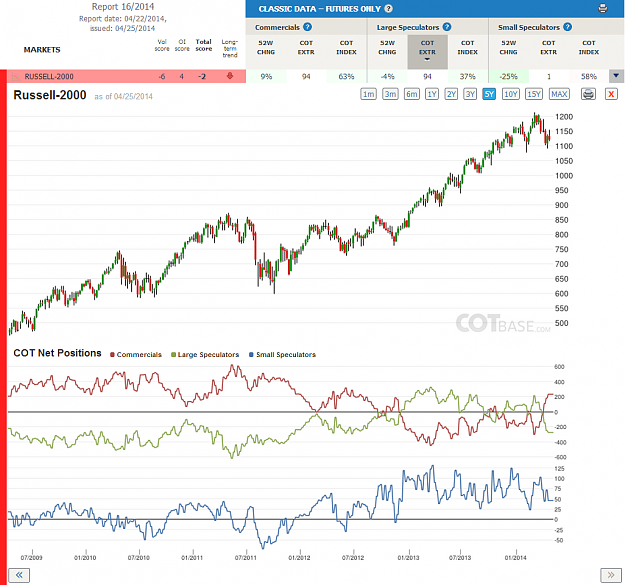Open the Classic Data help question mark
This screenshot has width=625, height=585.
pyautogui.click(x=388, y=8)
